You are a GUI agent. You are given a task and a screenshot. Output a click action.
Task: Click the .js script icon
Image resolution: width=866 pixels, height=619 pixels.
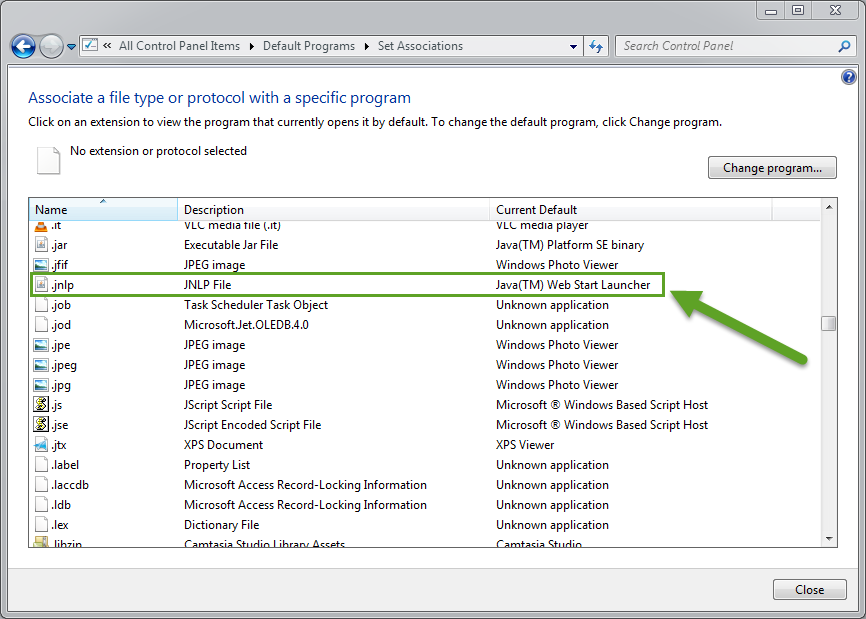[41, 404]
